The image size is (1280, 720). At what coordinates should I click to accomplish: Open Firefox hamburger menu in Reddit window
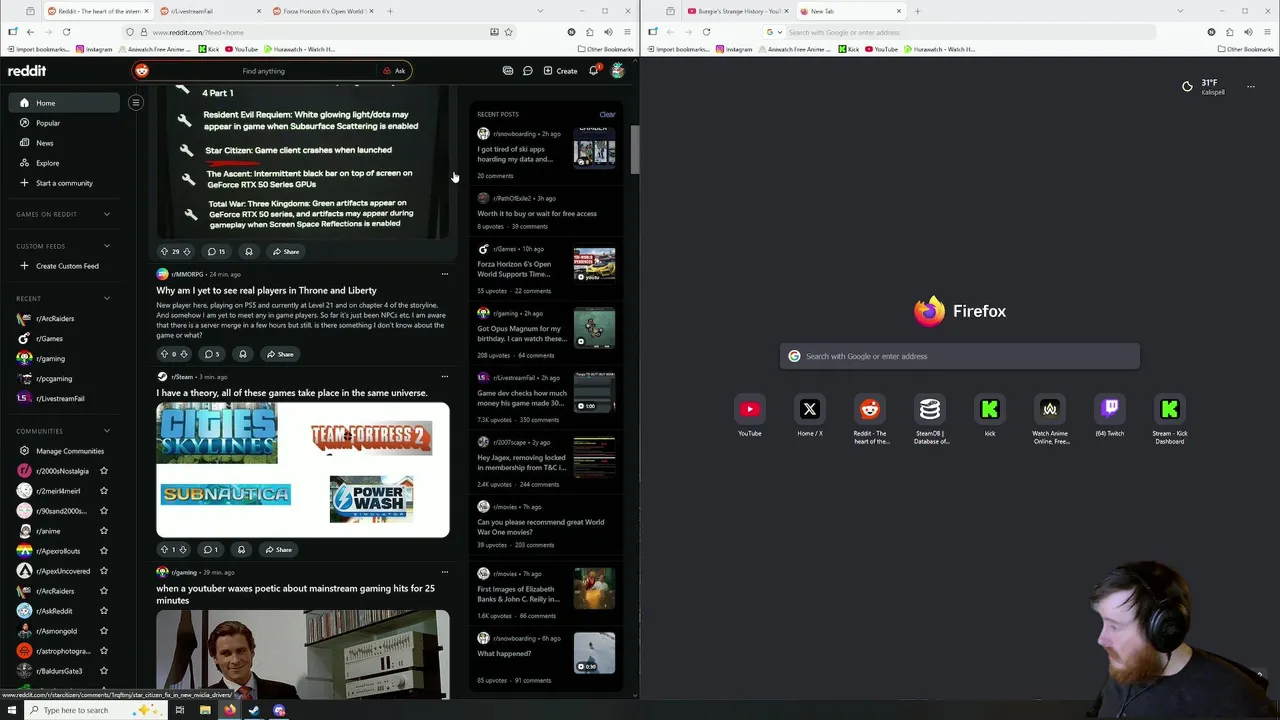coord(627,32)
